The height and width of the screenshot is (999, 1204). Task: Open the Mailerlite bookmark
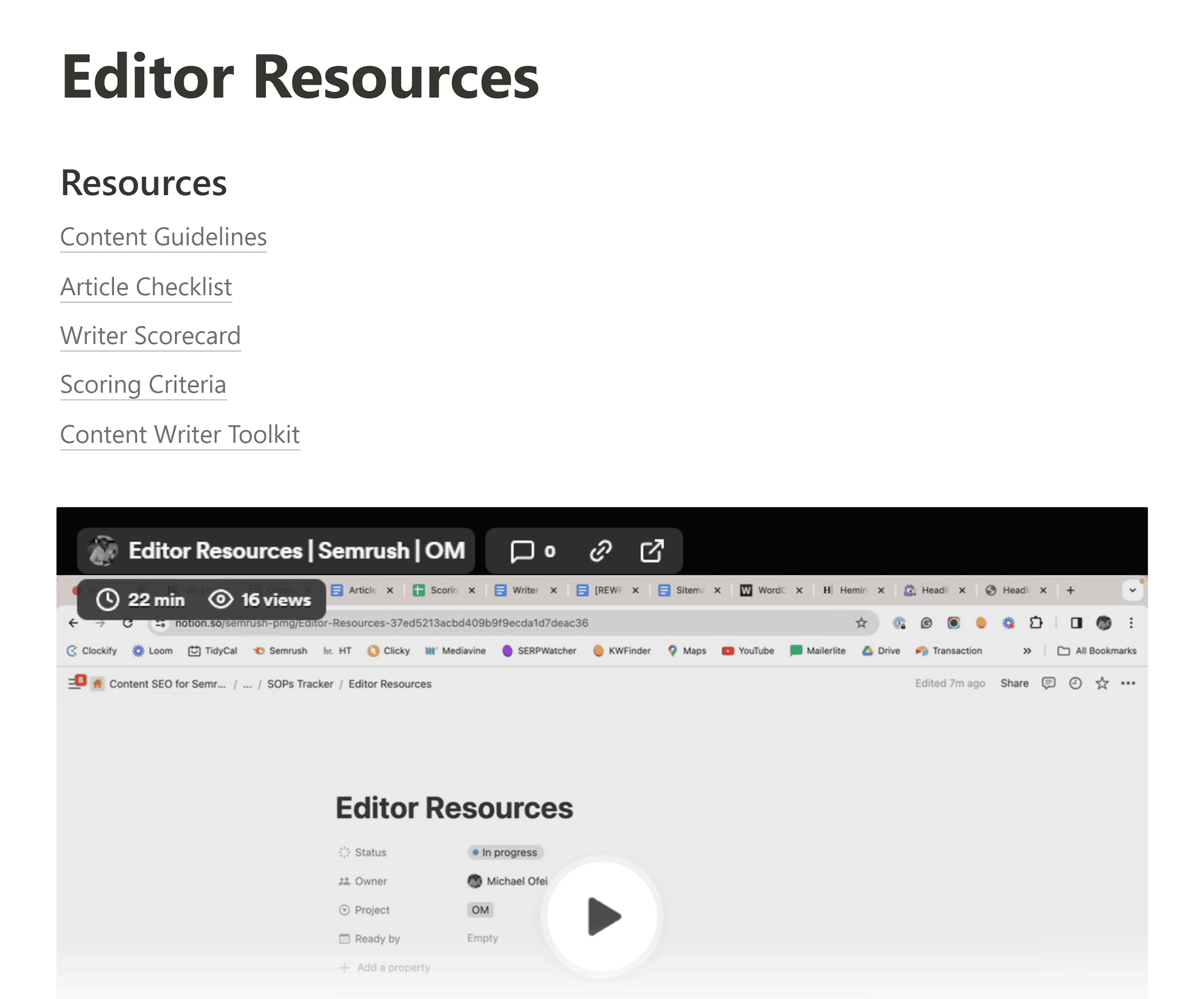[x=818, y=650]
